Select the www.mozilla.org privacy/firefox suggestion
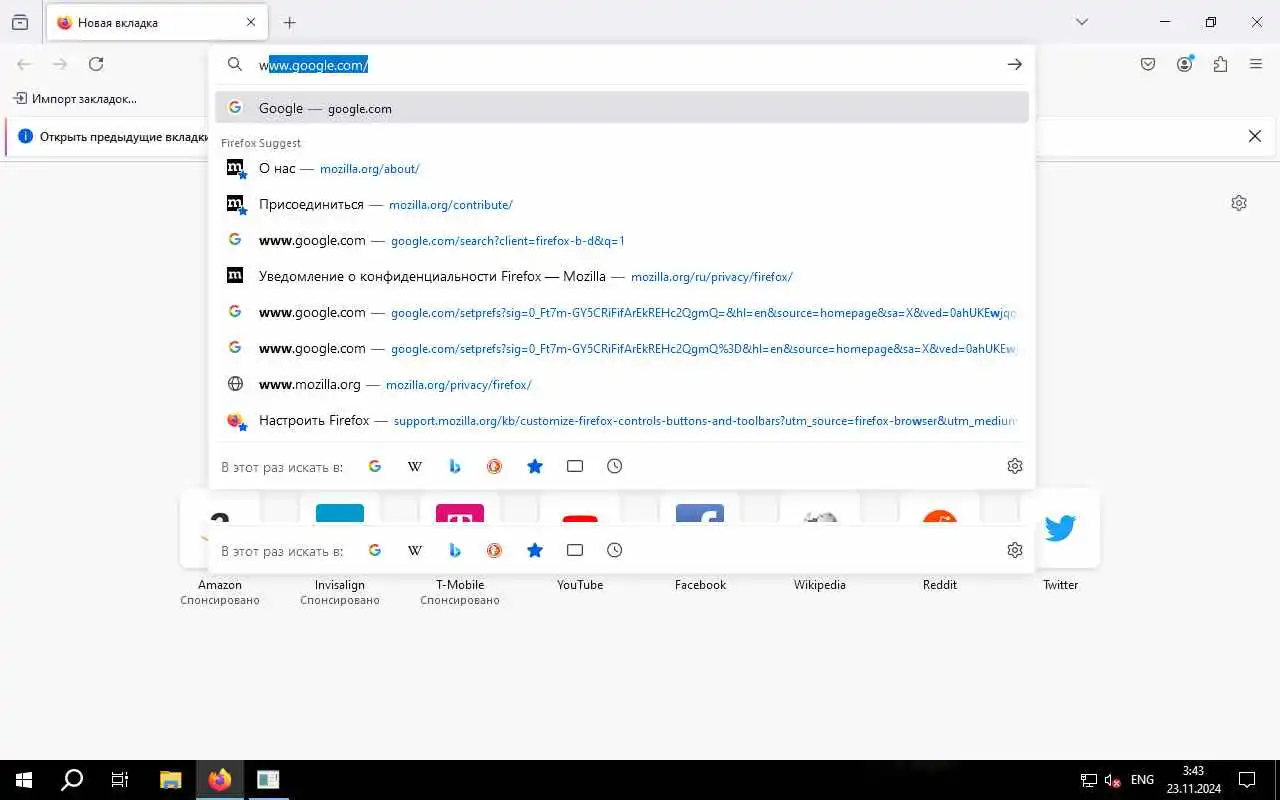The height and width of the screenshot is (800, 1280). pos(622,384)
